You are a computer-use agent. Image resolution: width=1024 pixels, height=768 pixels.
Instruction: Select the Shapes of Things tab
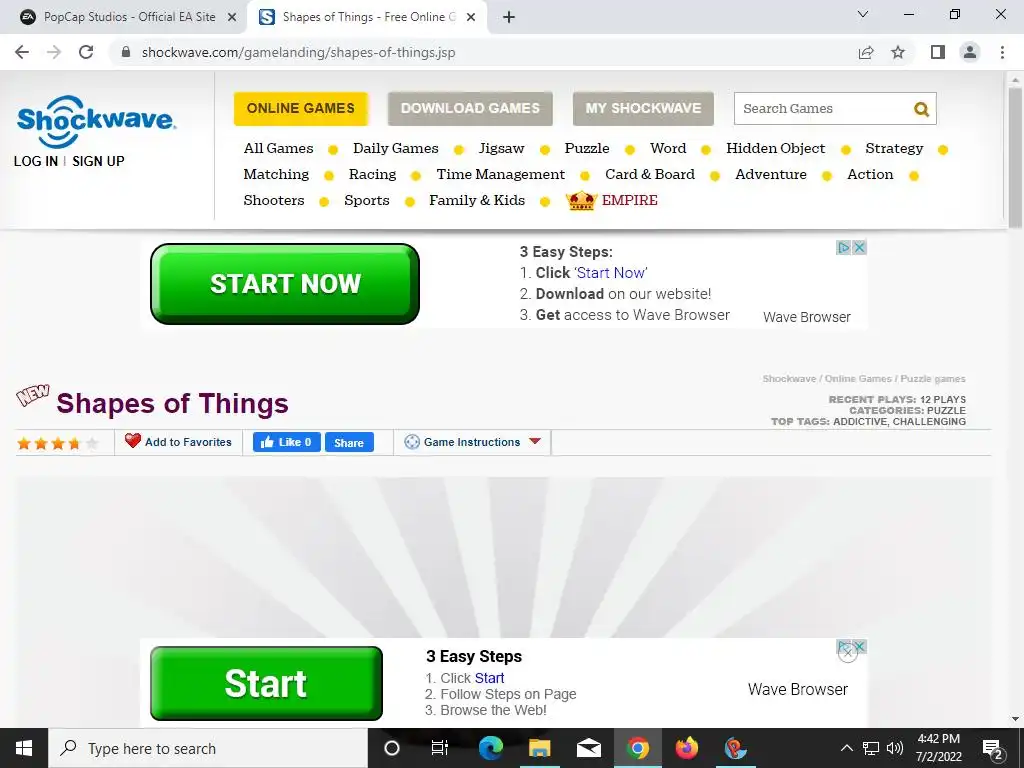click(x=368, y=17)
